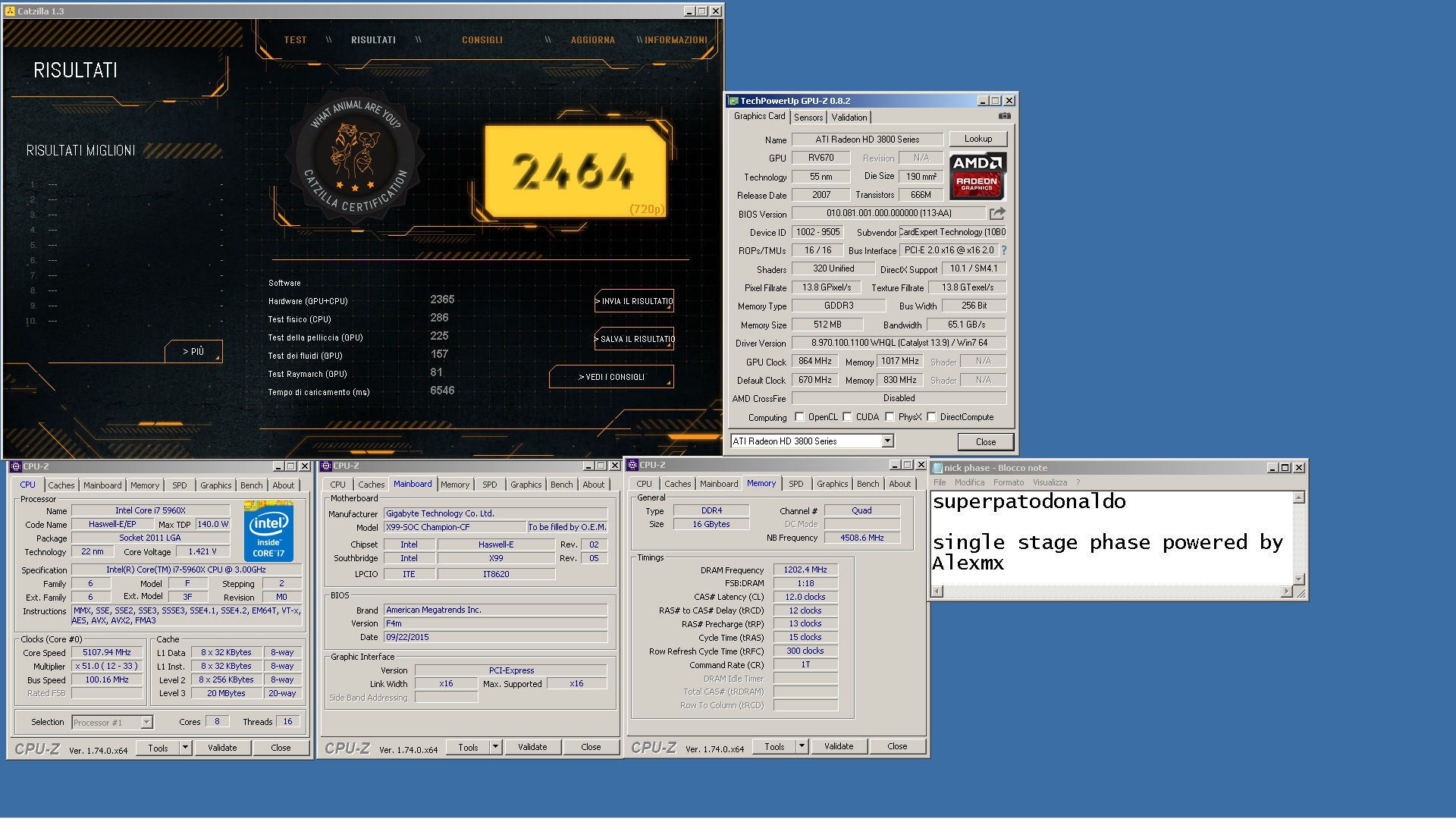Click the Mainboard model X99-SOC Champion-CF field
The image size is (1456, 819).
(455, 527)
